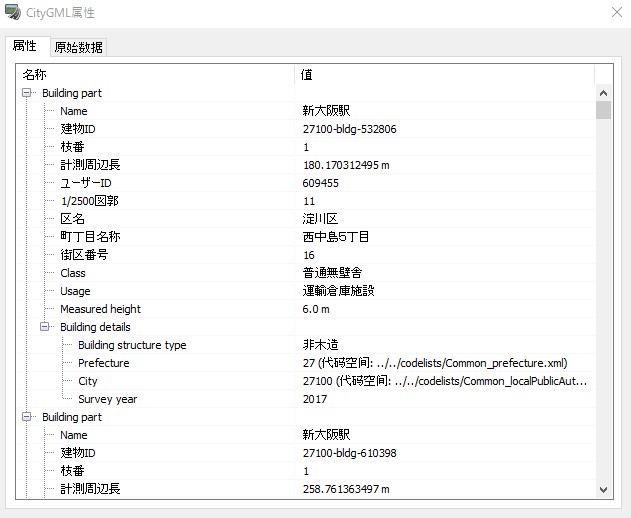Select the Class row
The width and height of the screenshot is (631, 518).
coord(306,273)
